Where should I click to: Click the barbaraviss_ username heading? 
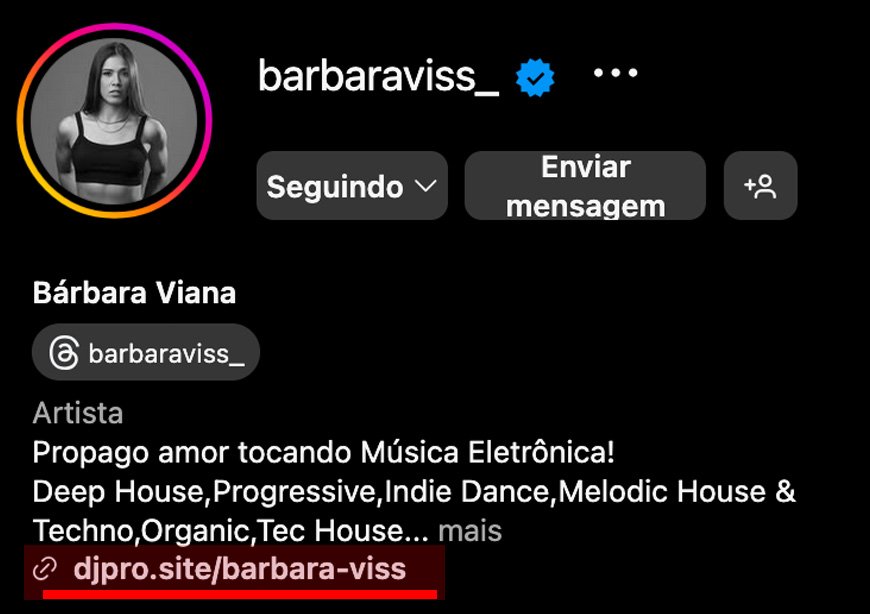[x=378, y=76]
